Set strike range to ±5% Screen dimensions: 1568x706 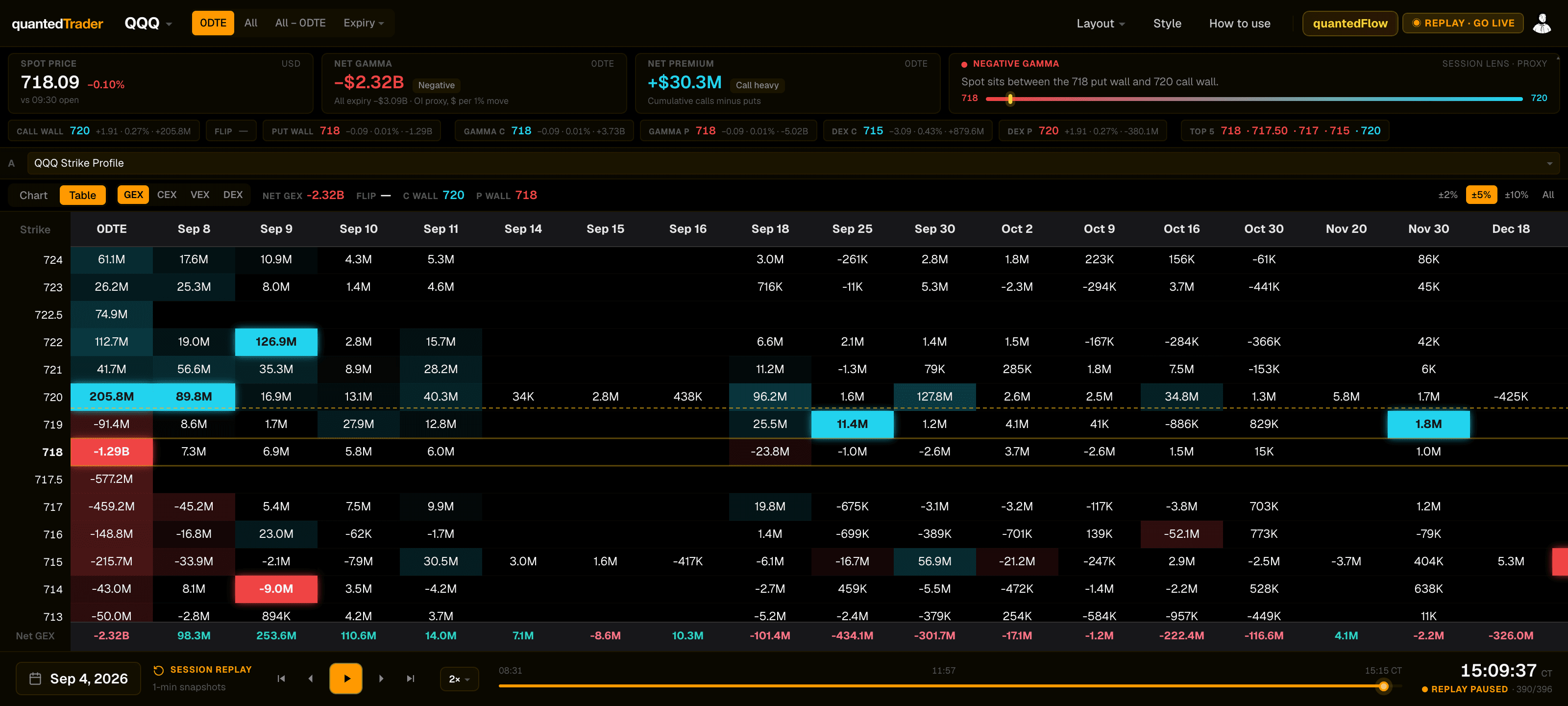tap(1481, 195)
